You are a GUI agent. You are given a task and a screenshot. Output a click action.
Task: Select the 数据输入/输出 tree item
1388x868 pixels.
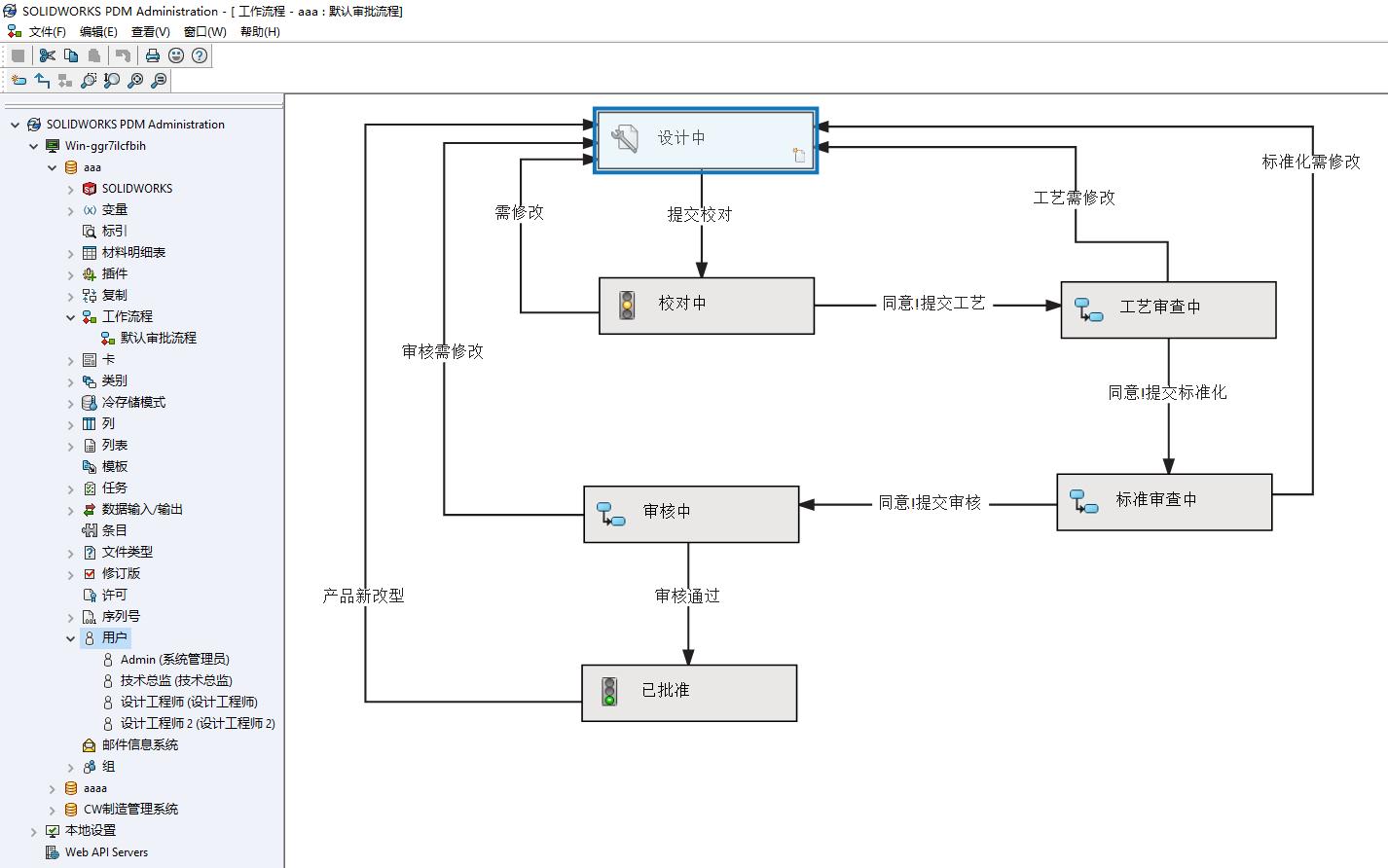(142, 509)
